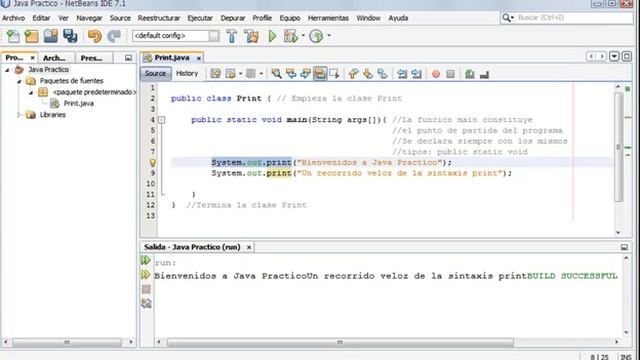Screen dimensions: 640x360
Task: Collapse Paquetes de fuentes node
Action: coord(19,81)
